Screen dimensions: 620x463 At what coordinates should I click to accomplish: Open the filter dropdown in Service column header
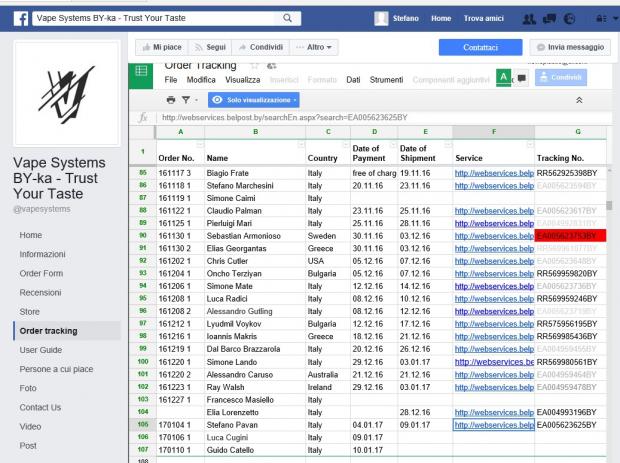[x=530, y=145]
